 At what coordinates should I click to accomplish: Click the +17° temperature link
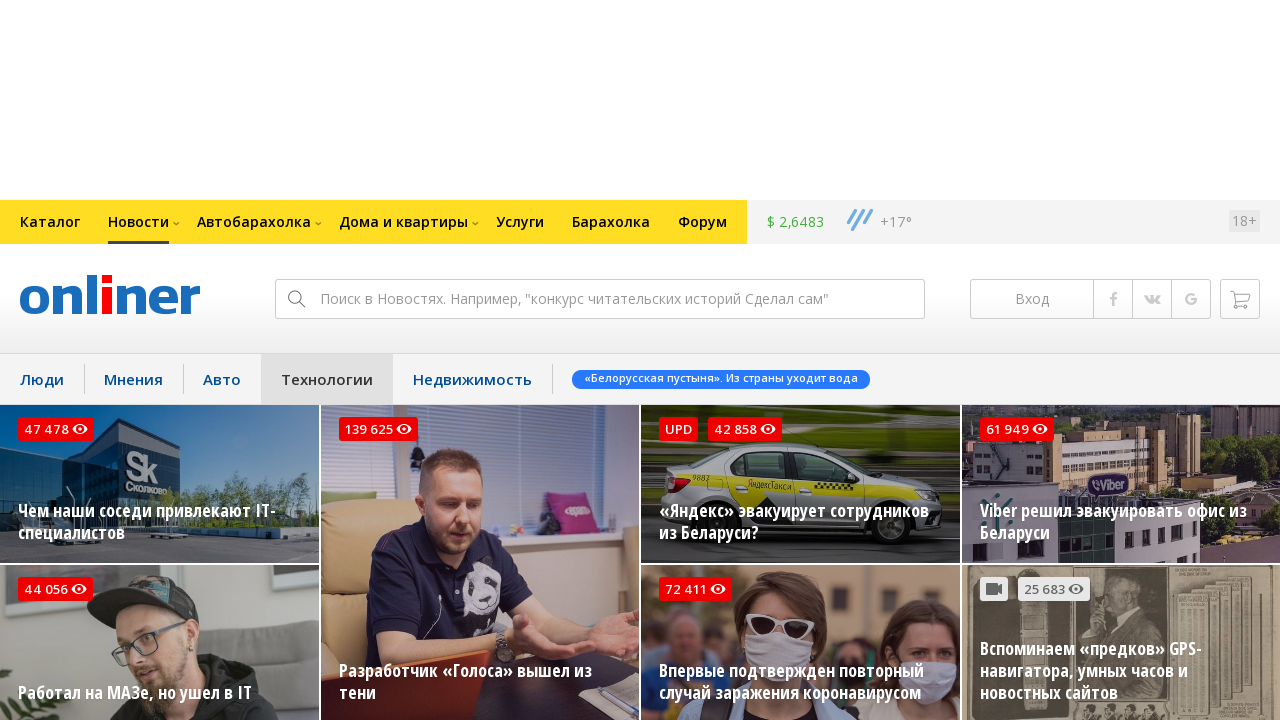click(x=896, y=222)
